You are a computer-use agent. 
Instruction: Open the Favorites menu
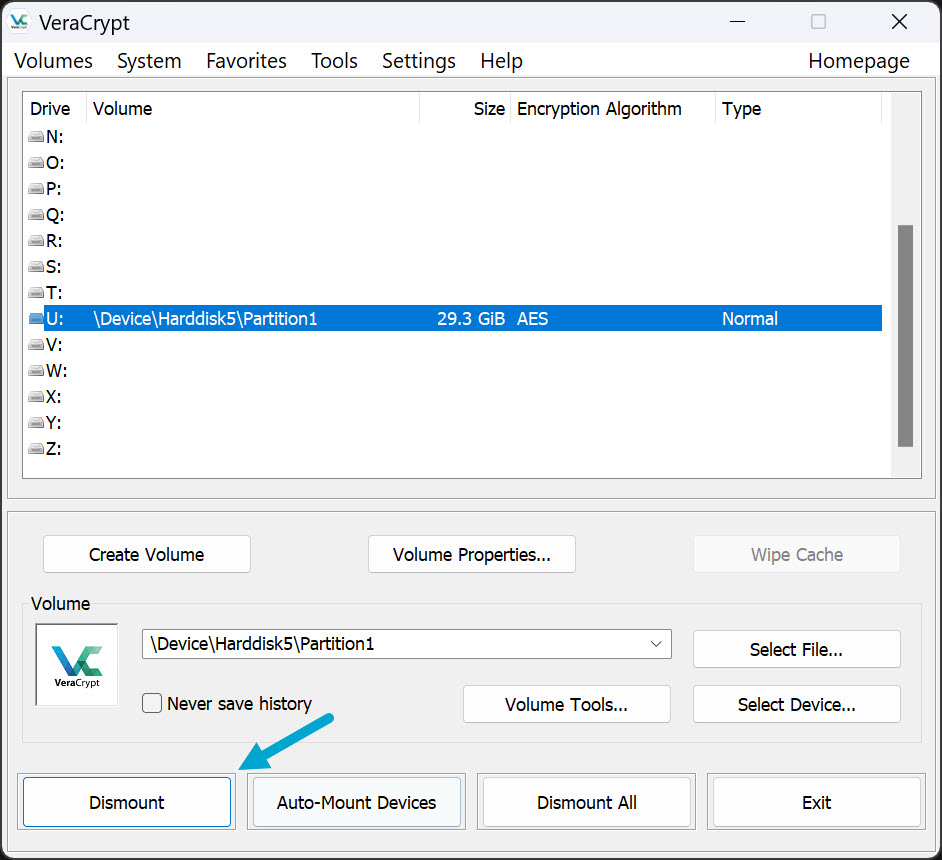tap(246, 61)
